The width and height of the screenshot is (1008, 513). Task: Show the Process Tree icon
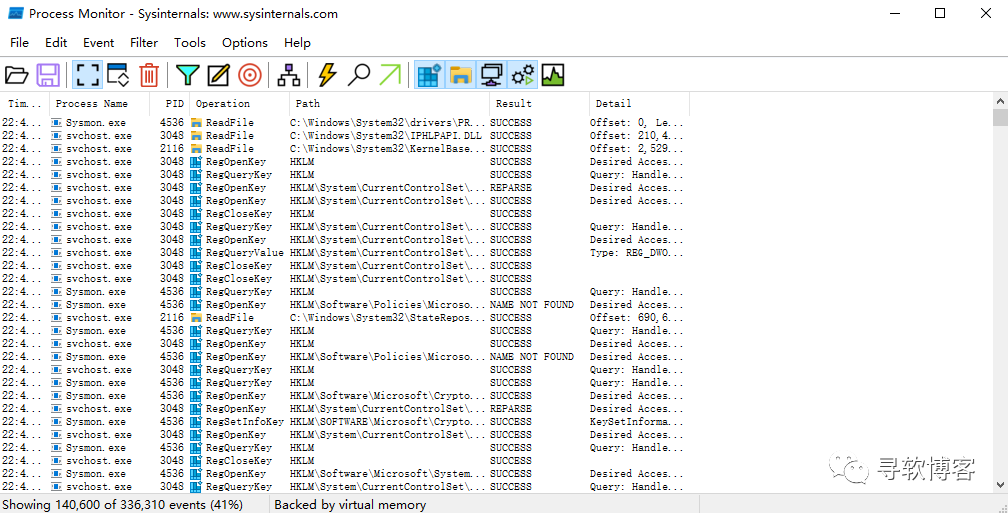289,75
